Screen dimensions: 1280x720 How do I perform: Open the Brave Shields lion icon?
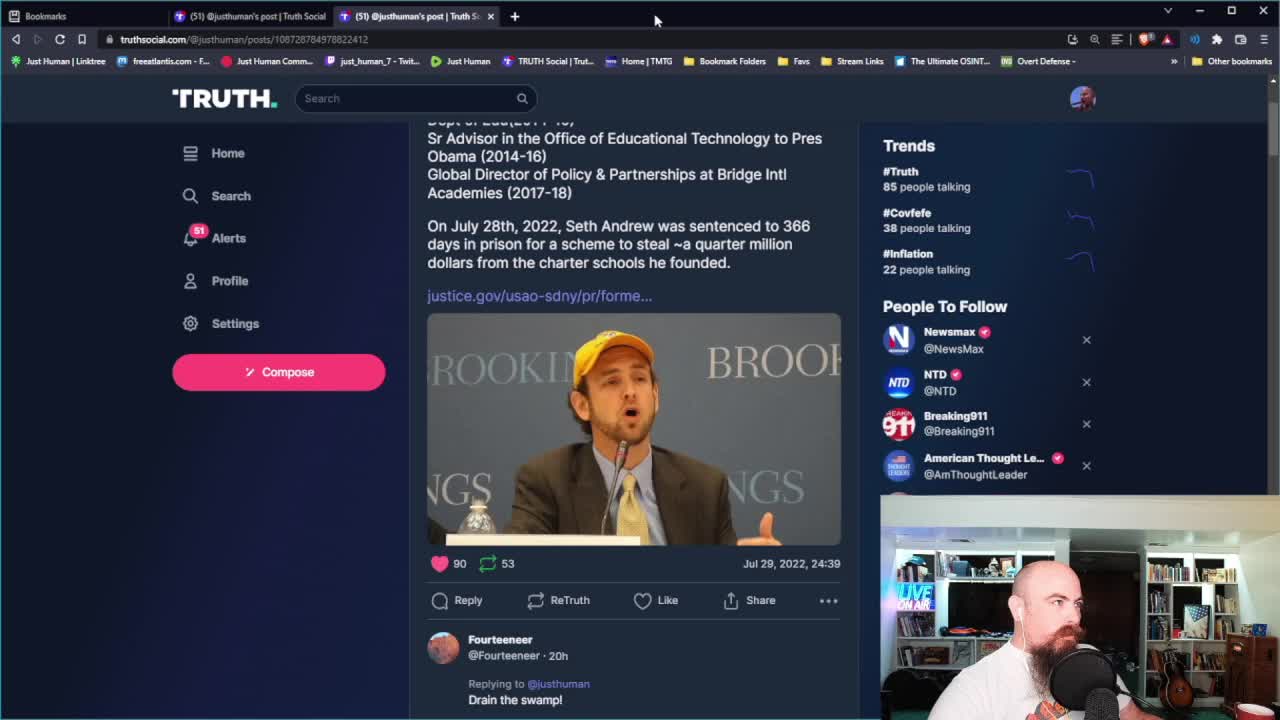coord(1146,39)
